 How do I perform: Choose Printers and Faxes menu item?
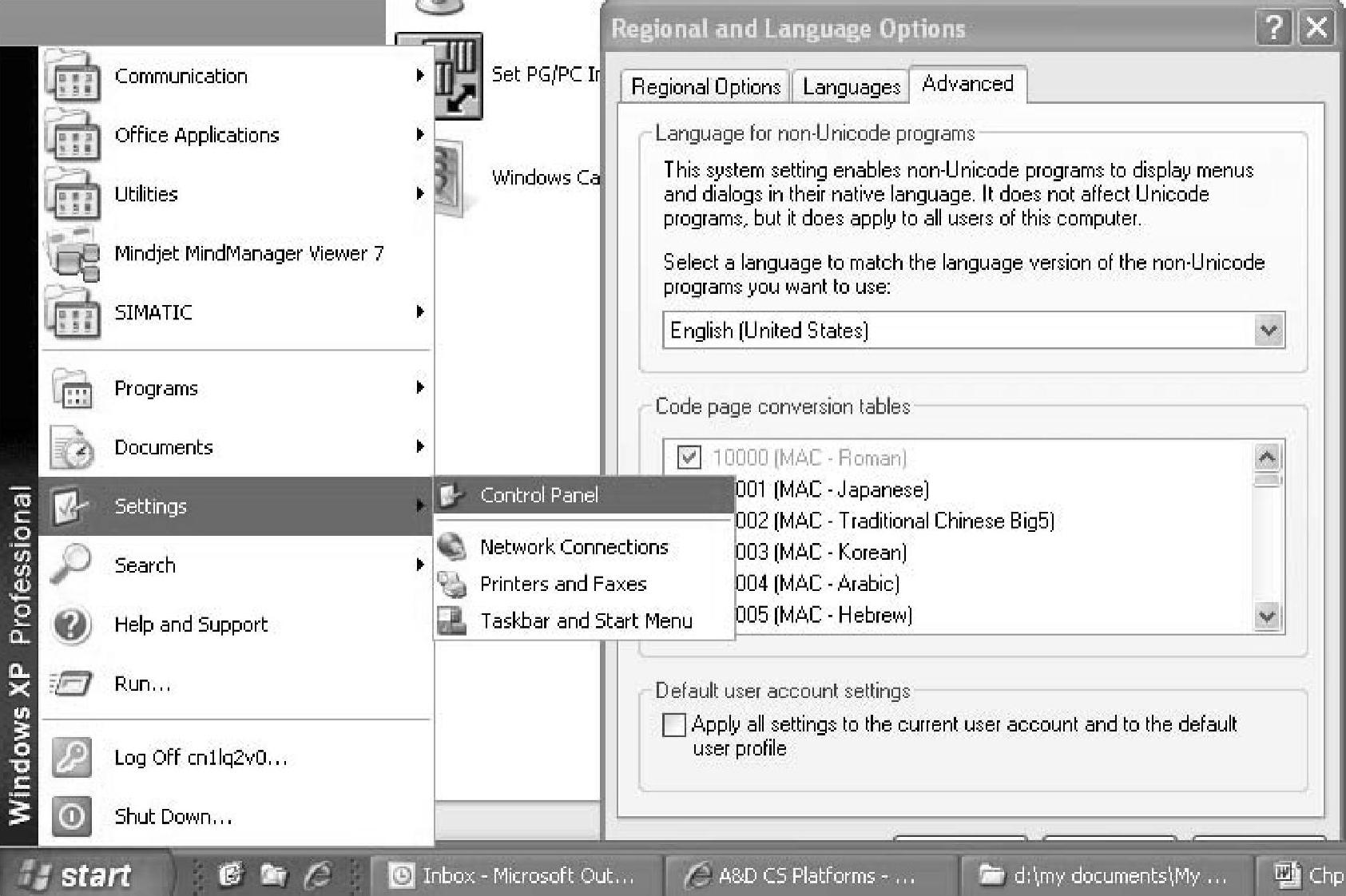tap(584, 584)
